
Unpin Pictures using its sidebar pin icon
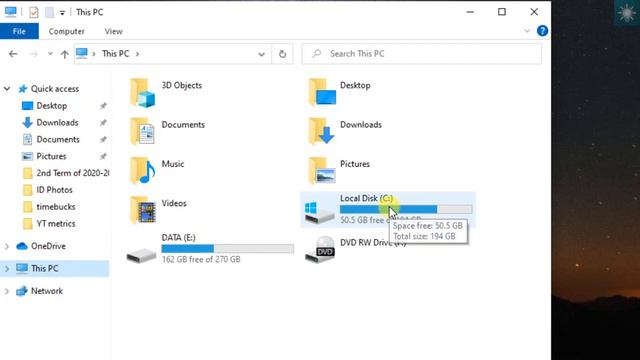[103, 156]
